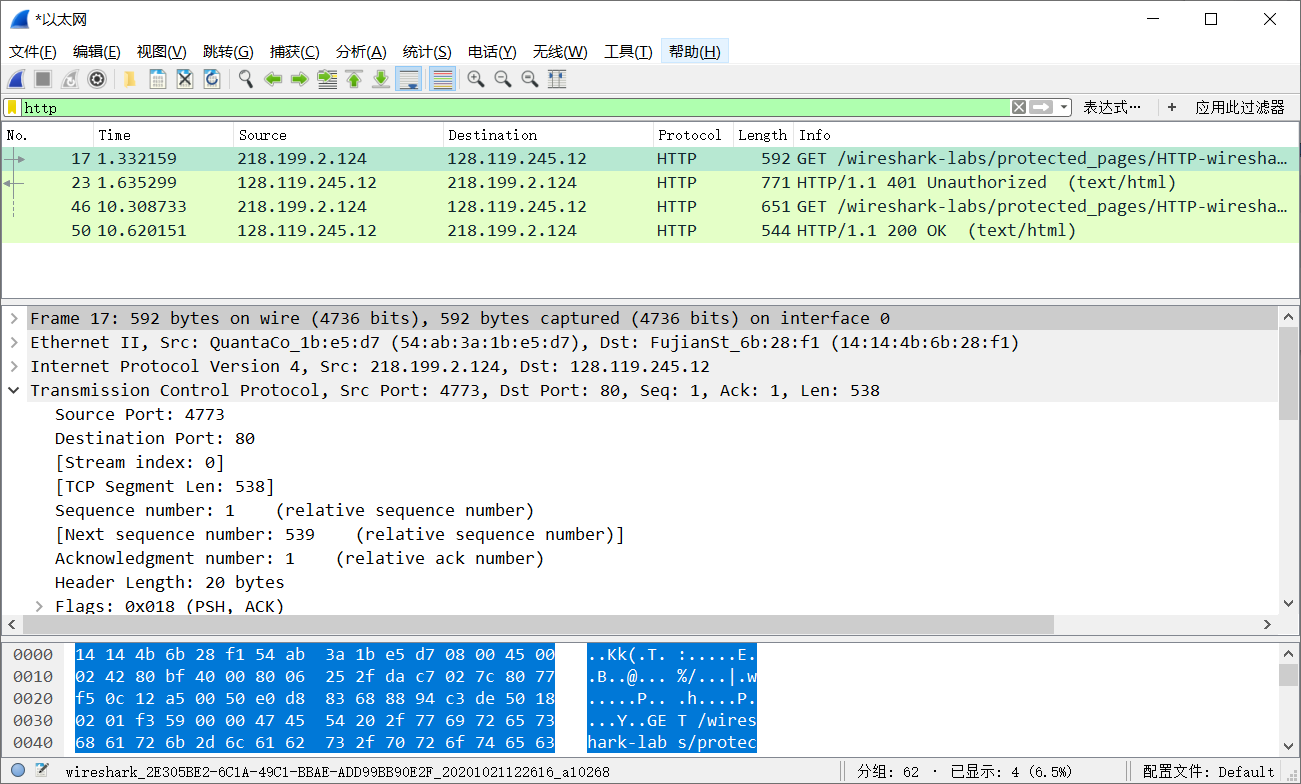1301x784 pixels.
Task: Go back to the previous packet
Action: click(x=272, y=79)
